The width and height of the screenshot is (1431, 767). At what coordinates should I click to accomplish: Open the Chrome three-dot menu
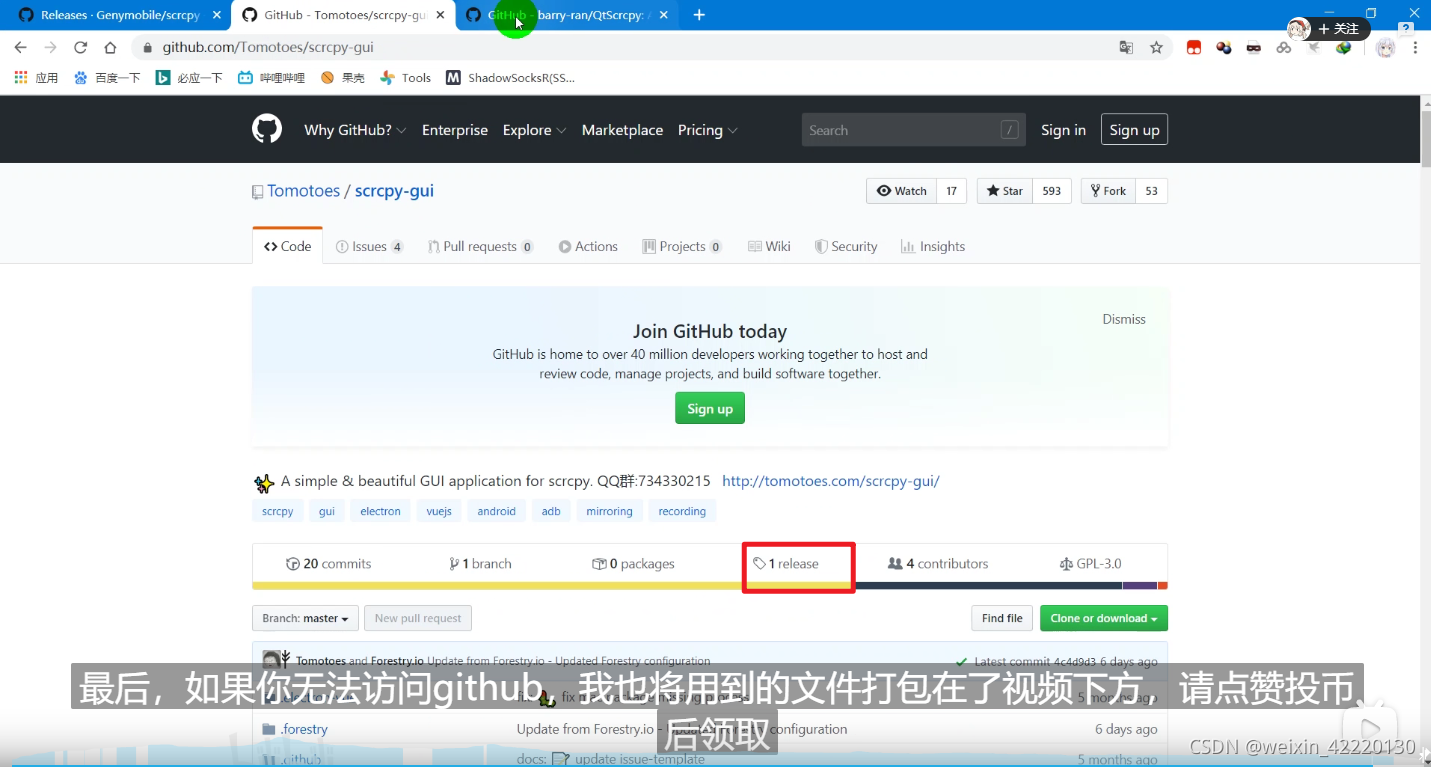1415,47
